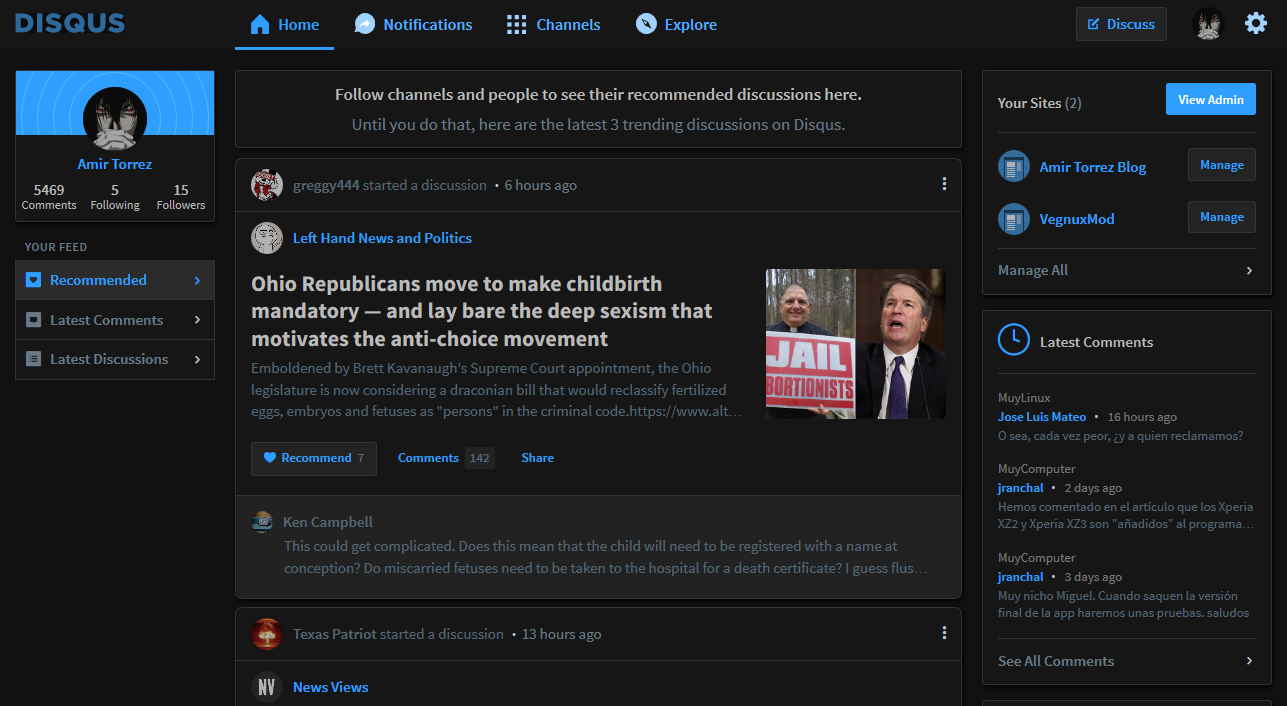This screenshot has height=706, width=1287.
Task: Manage the VegnuxMod site
Action: tap(1222, 217)
